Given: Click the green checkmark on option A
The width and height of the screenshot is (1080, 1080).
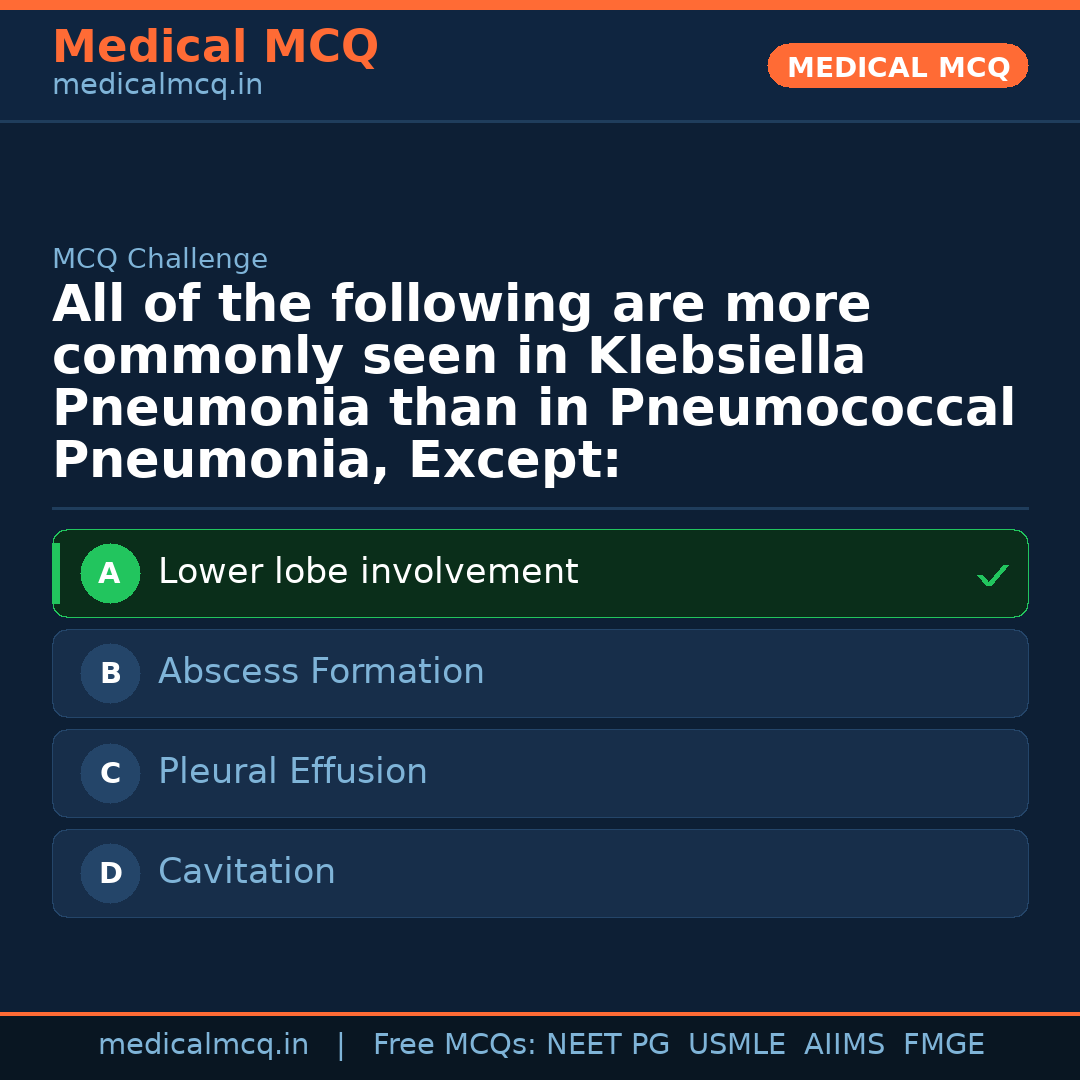Looking at the screenshot, I should 992,575.
